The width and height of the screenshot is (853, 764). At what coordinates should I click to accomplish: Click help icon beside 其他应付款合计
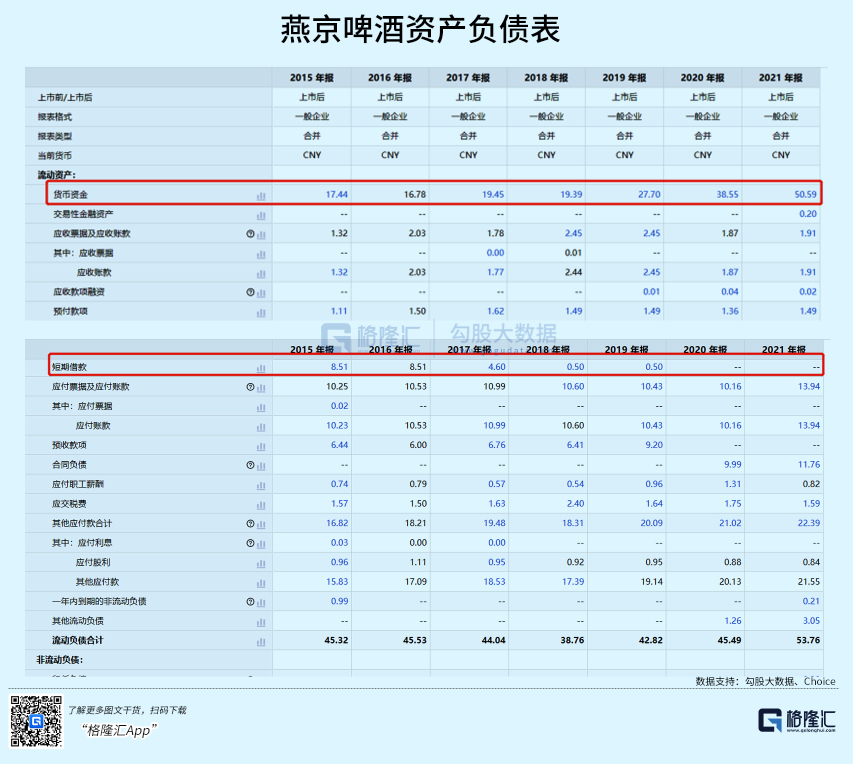[x=250, y=523]
